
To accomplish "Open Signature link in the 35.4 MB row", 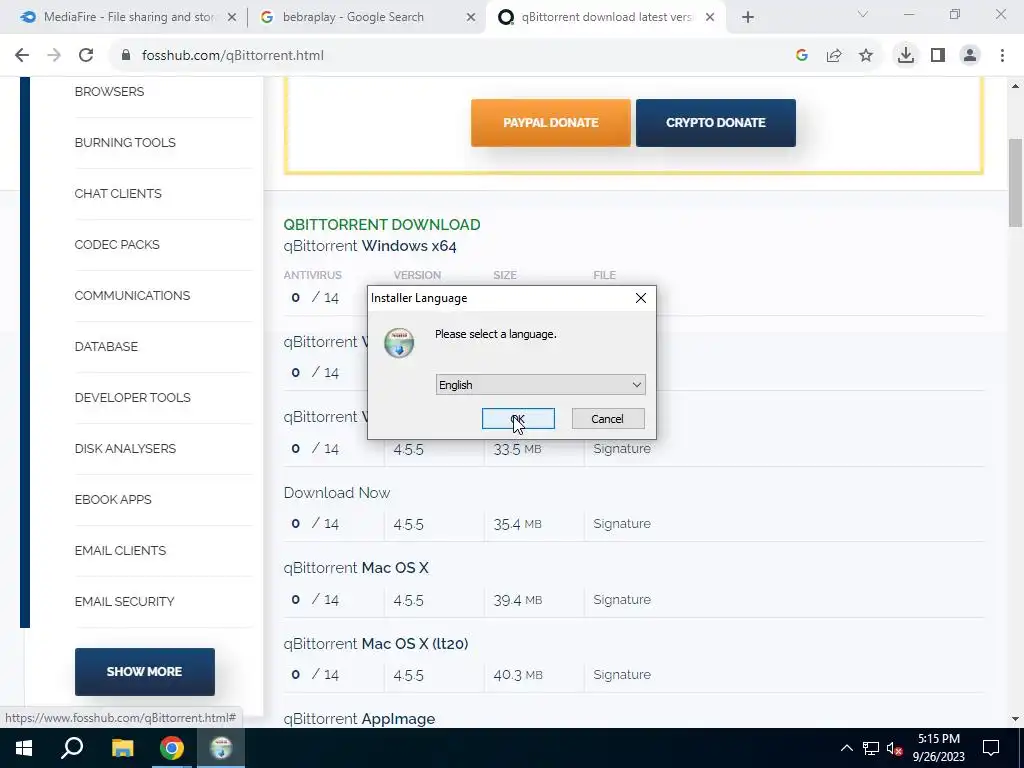I will coord(622,524).
